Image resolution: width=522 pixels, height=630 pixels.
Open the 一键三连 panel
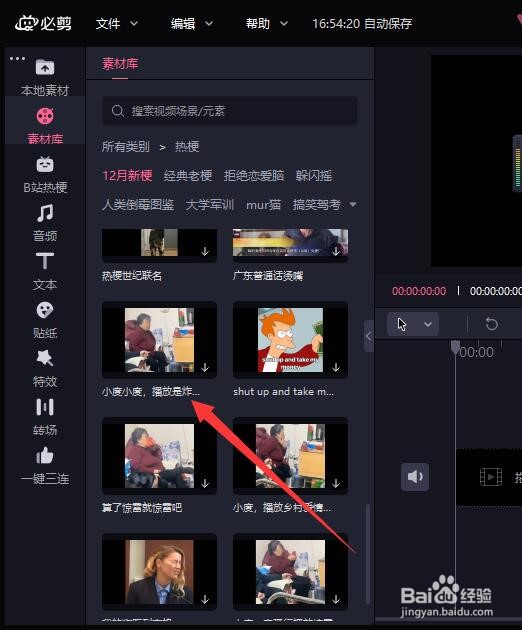point(45,466)
